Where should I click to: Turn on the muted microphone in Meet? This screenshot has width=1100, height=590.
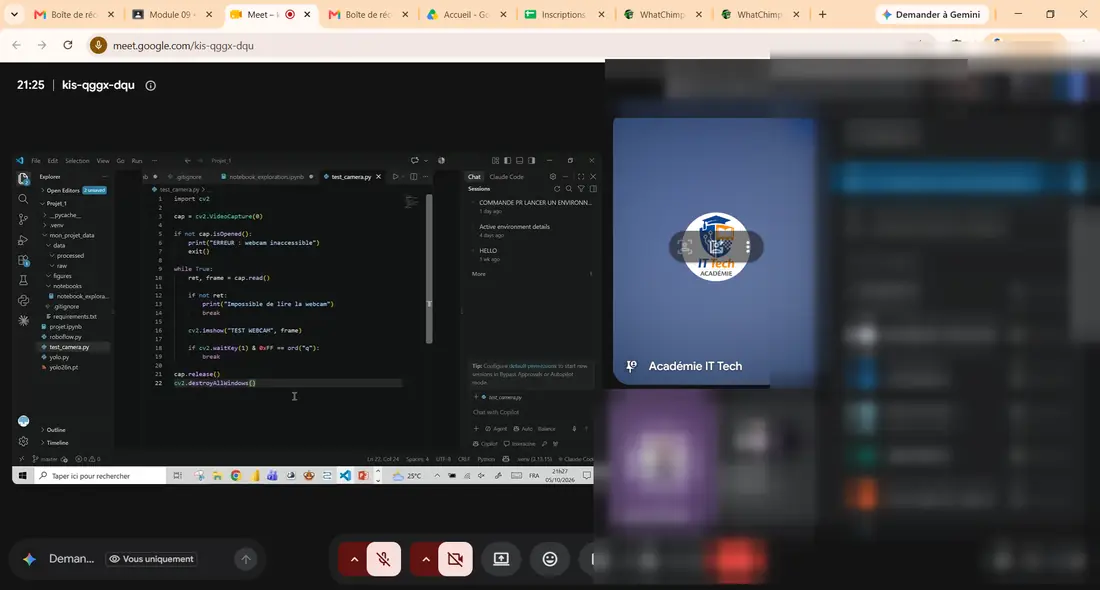point(384,559)
